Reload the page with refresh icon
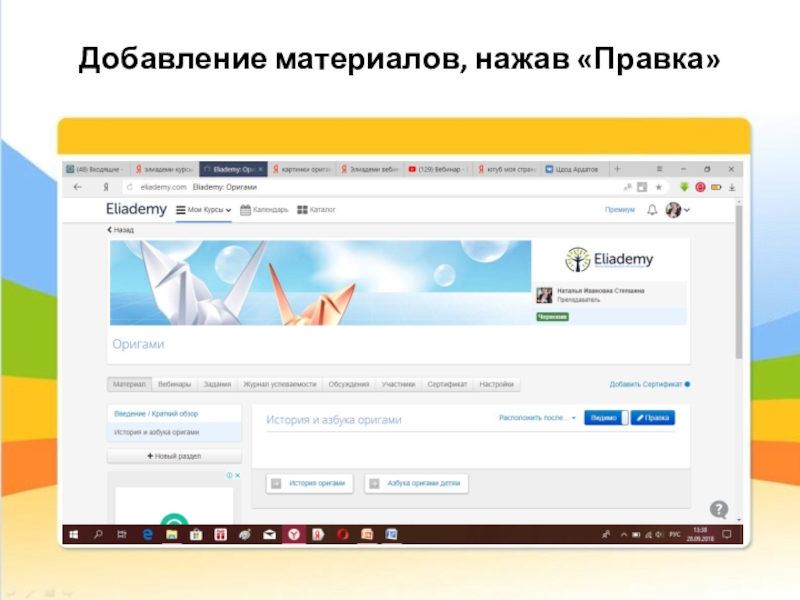This screenshot has width=800, height=600. (130, 187)
